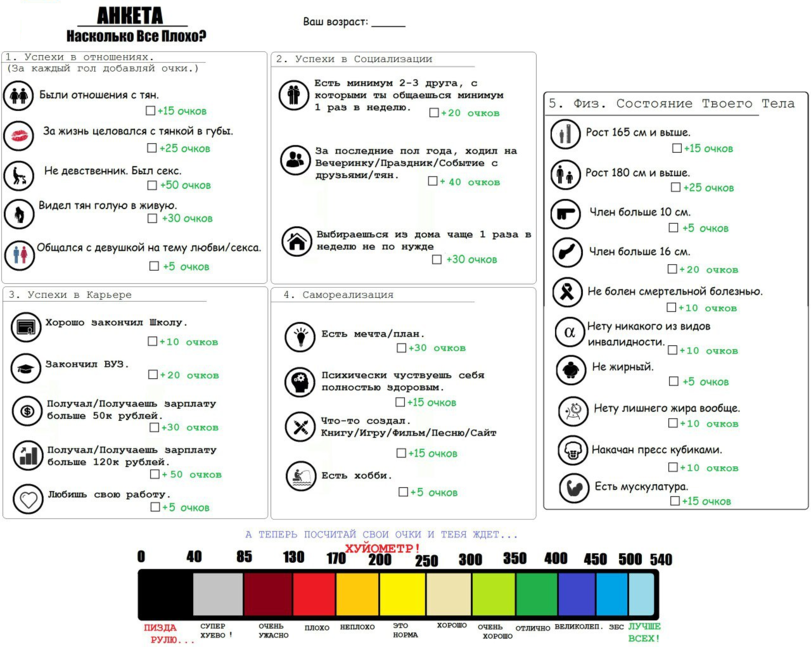Click the abs icon beside 'Накачан пресс кубиками'

click(x=573, y=450)
